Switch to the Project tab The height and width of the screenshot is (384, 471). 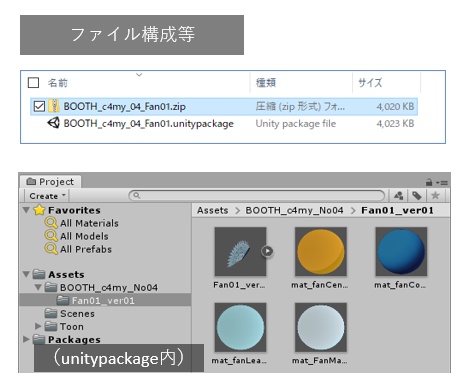(x=50, y=182)
